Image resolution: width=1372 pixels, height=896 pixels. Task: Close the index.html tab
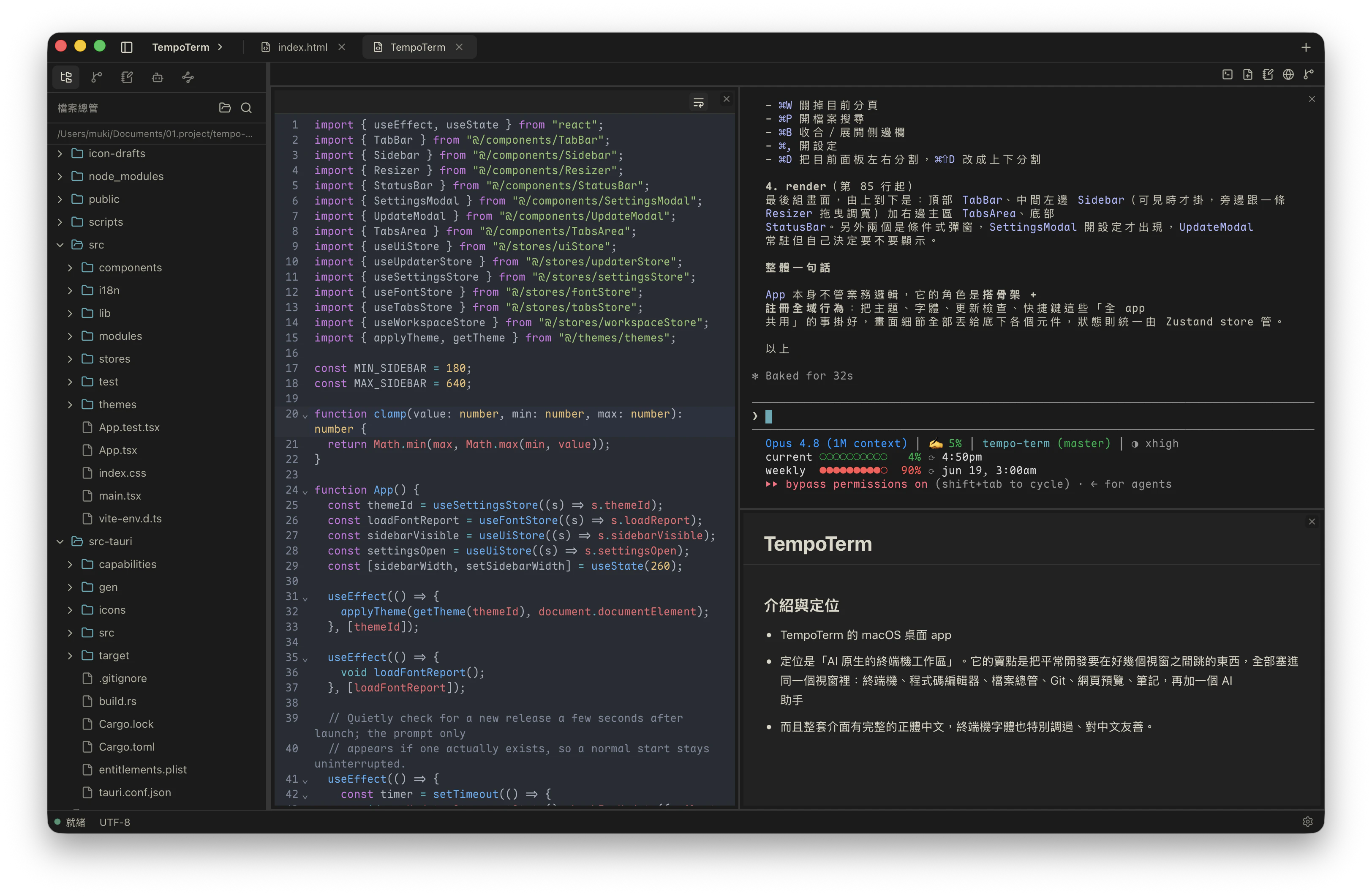coord(342,47)
